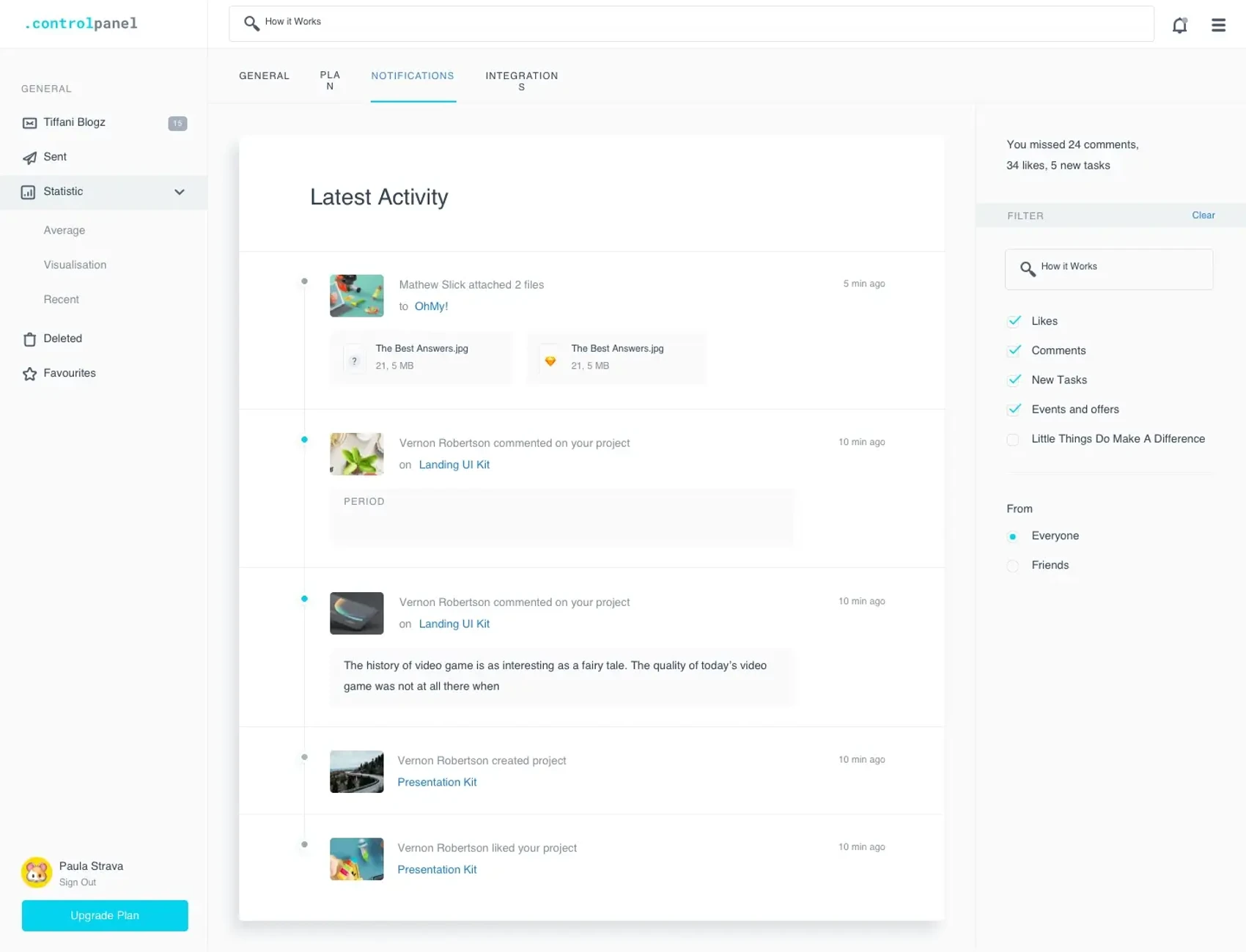
Task: Open the notifications bell icon
Action: point(1179,26)
